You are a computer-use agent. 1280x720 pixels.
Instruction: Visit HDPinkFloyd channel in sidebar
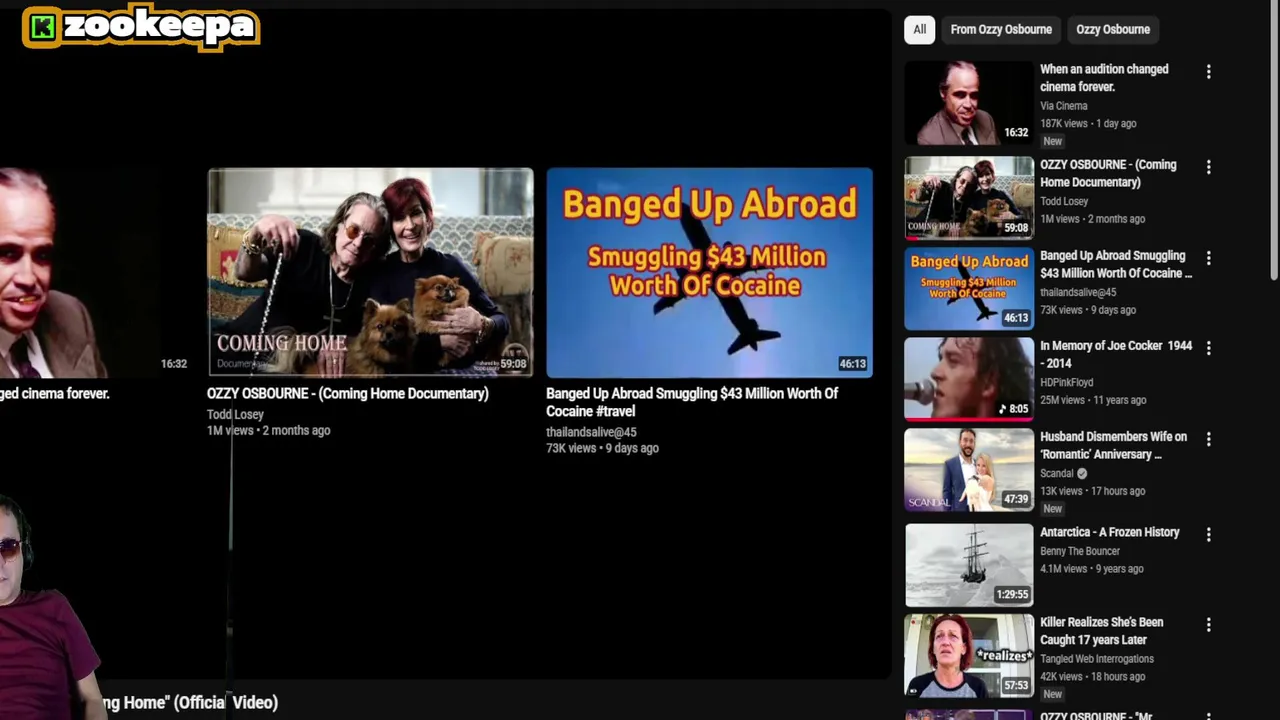pos(1066,382)
